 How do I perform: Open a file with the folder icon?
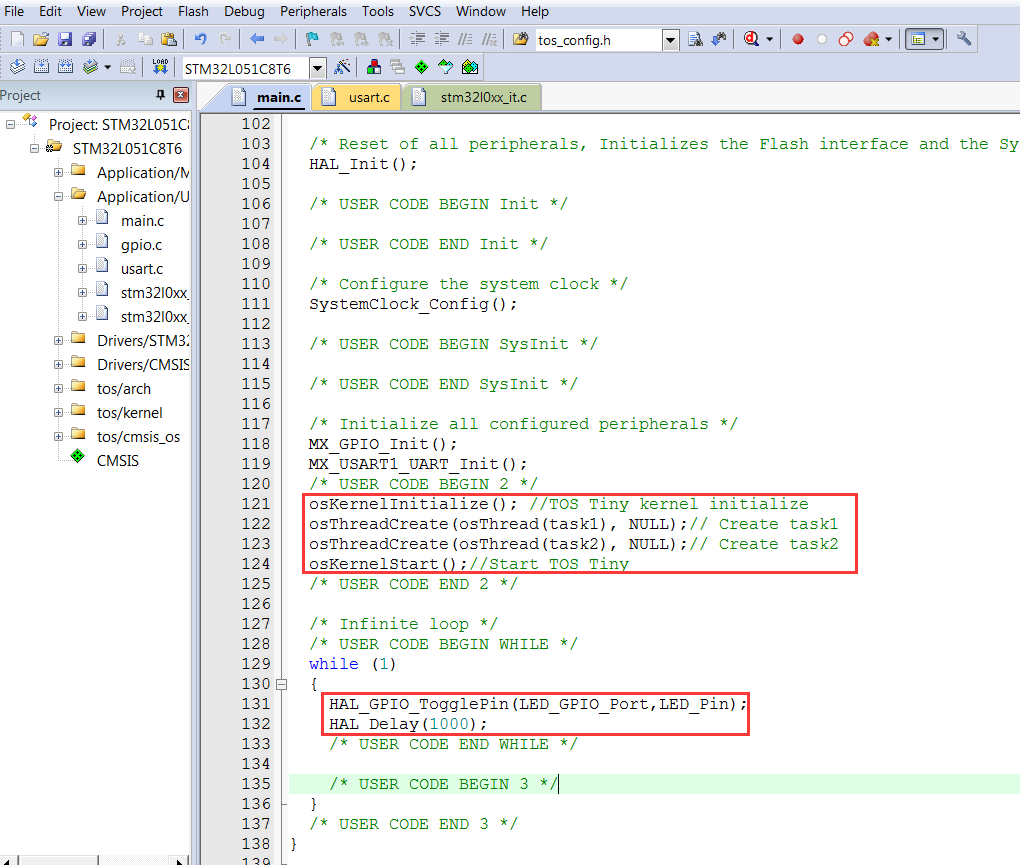(41, 40)
